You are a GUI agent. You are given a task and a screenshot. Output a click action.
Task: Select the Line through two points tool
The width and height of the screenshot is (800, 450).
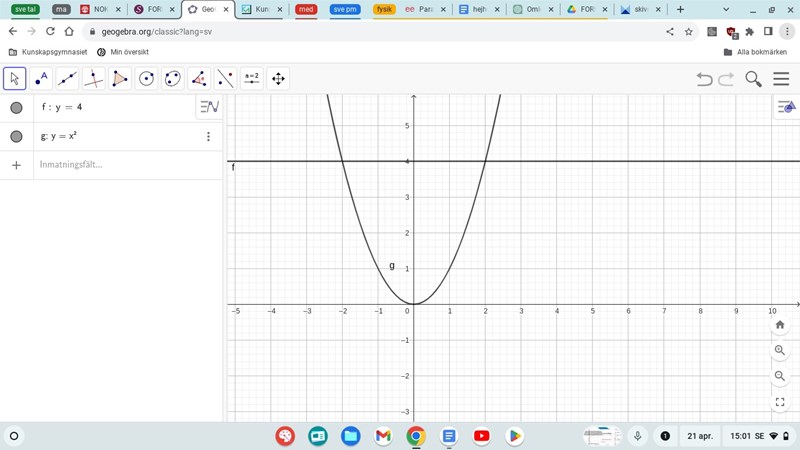67,78
